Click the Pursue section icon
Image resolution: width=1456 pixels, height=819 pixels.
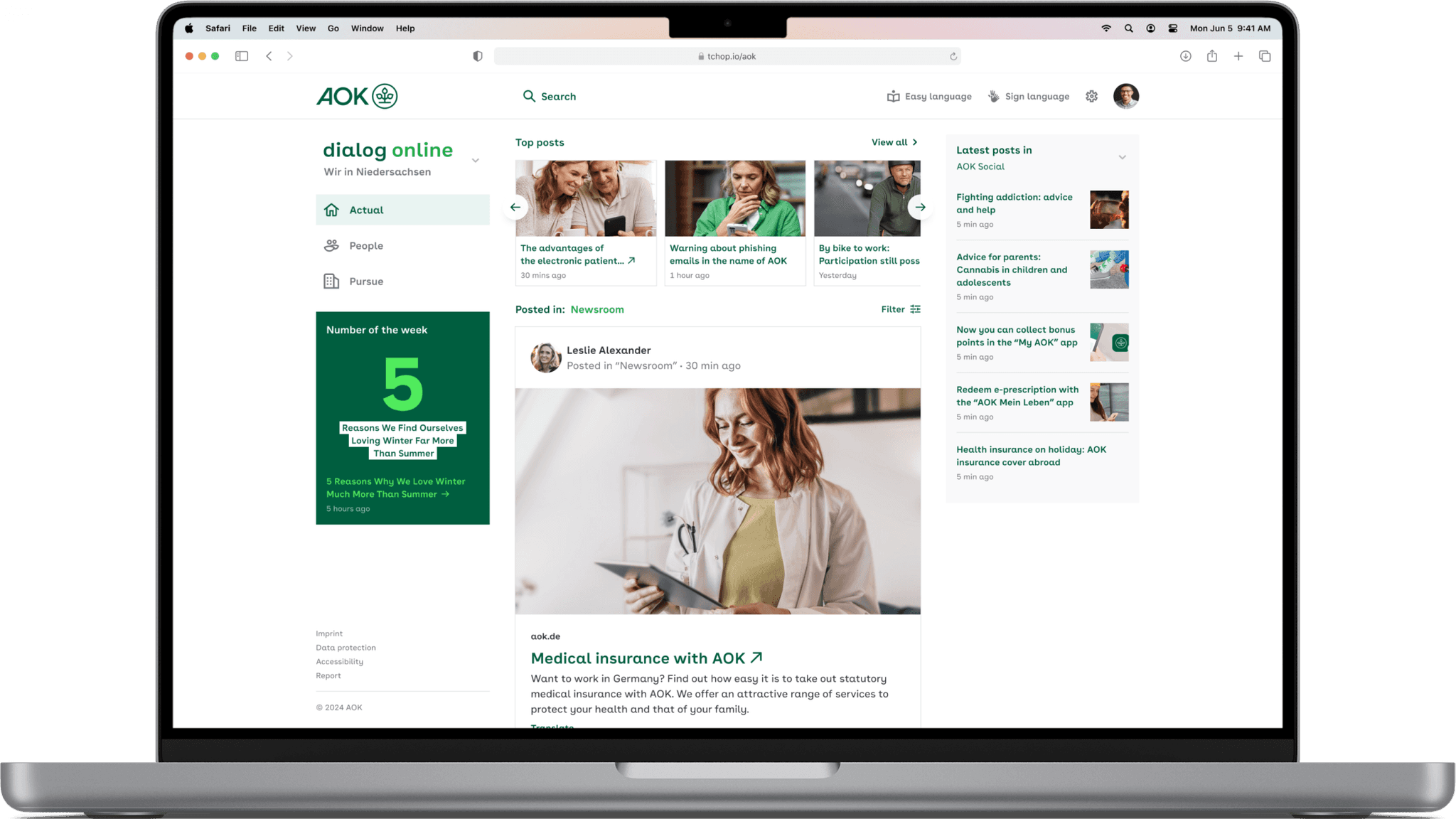pyautogui.click(x=331, y=281)
